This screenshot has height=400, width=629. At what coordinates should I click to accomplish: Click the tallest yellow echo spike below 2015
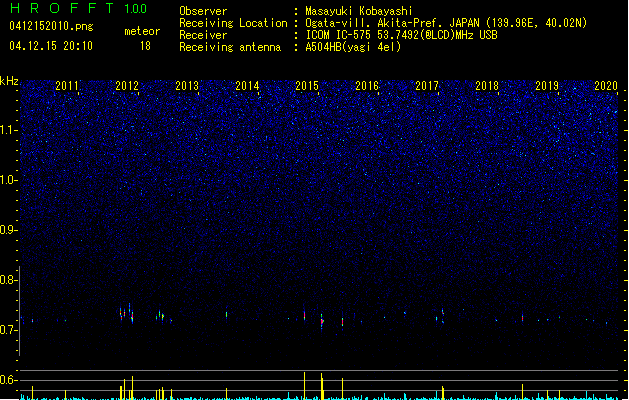(x=304, y=386)
